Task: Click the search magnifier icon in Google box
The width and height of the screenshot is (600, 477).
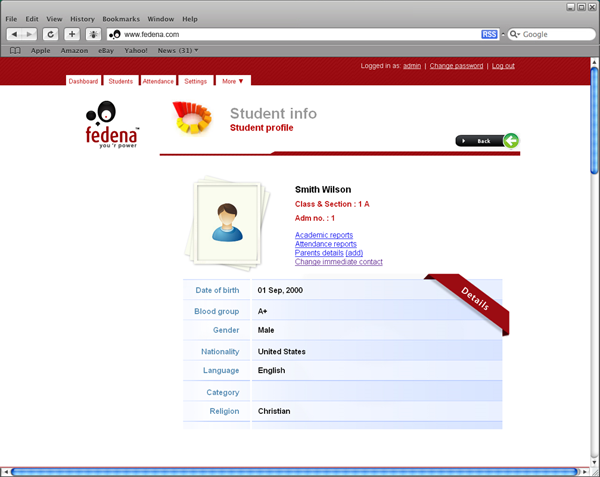Action: 514,34
